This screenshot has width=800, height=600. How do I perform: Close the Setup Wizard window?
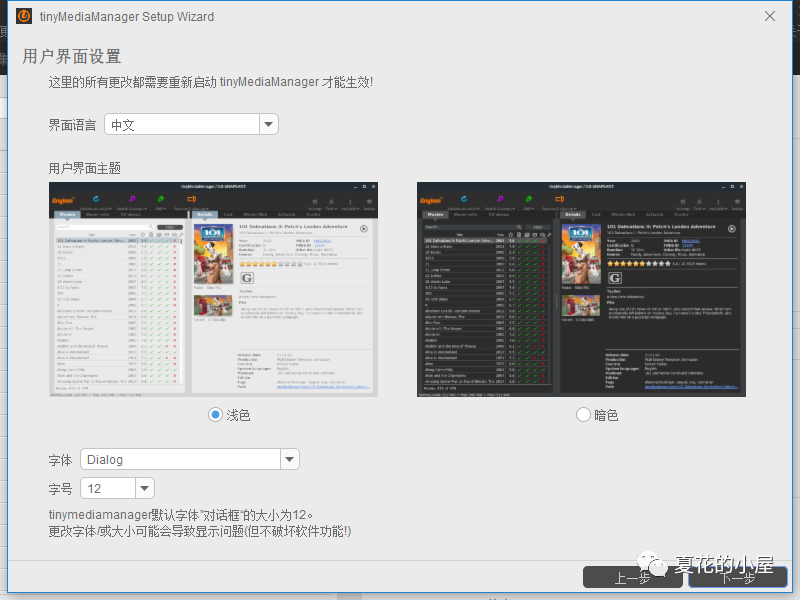coord(770,17)
